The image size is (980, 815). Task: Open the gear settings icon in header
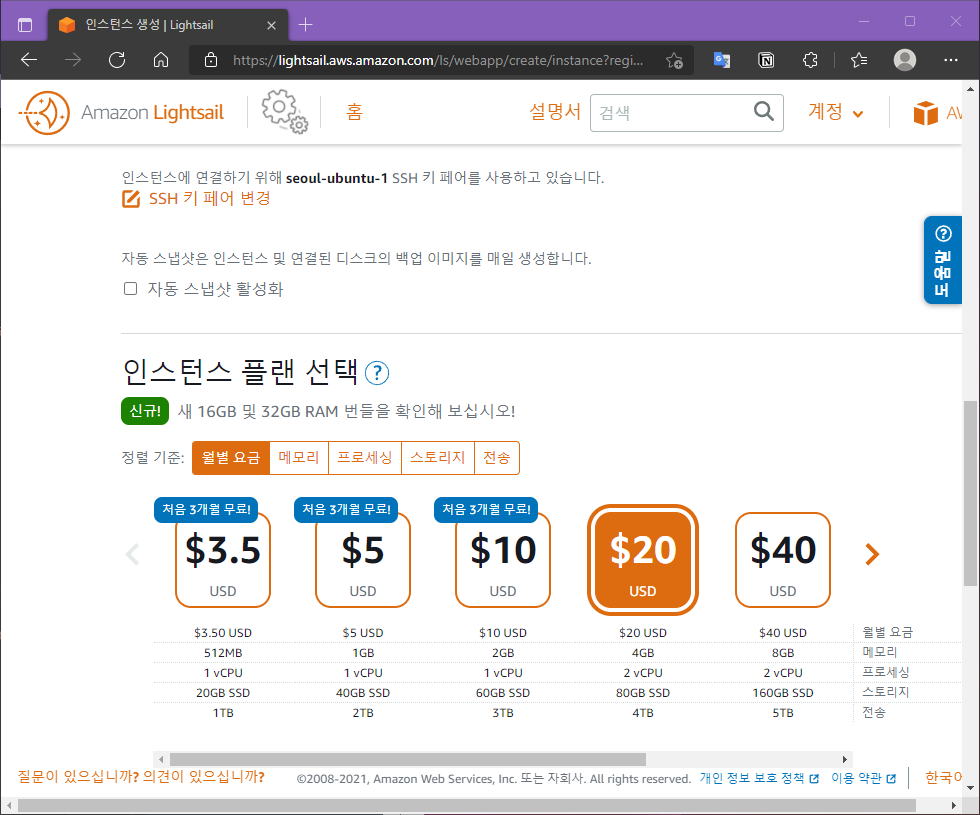[284, 111]
